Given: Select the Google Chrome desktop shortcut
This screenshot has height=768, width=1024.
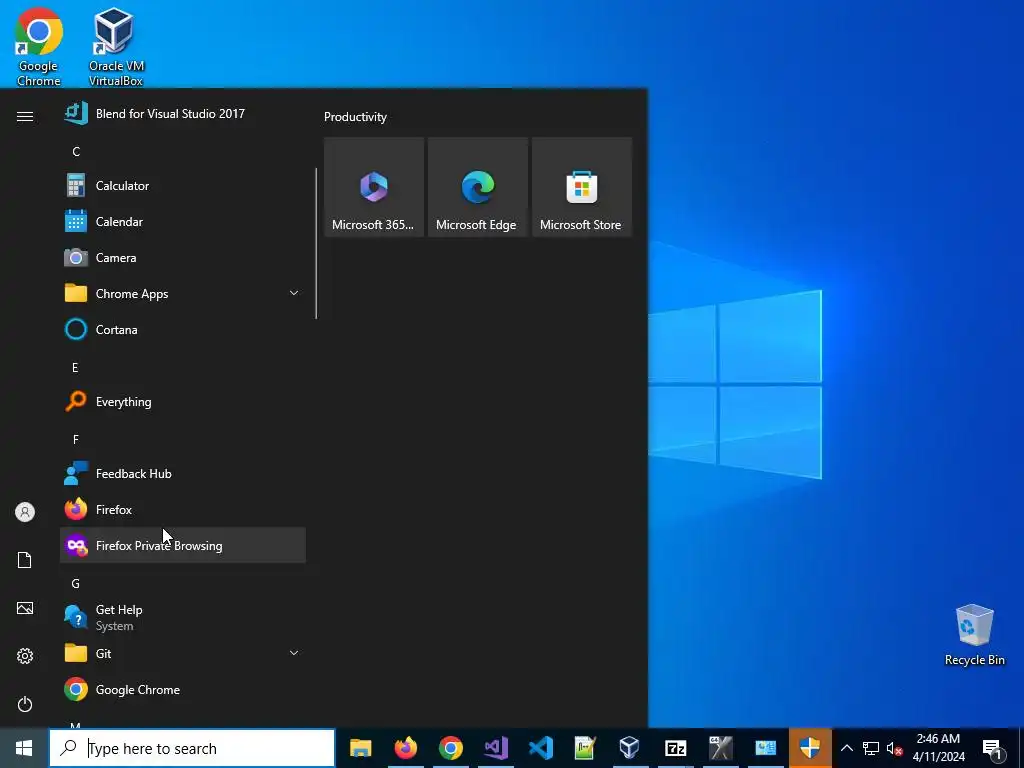Looking at the screenshot, I should click(x=39, y=46).
